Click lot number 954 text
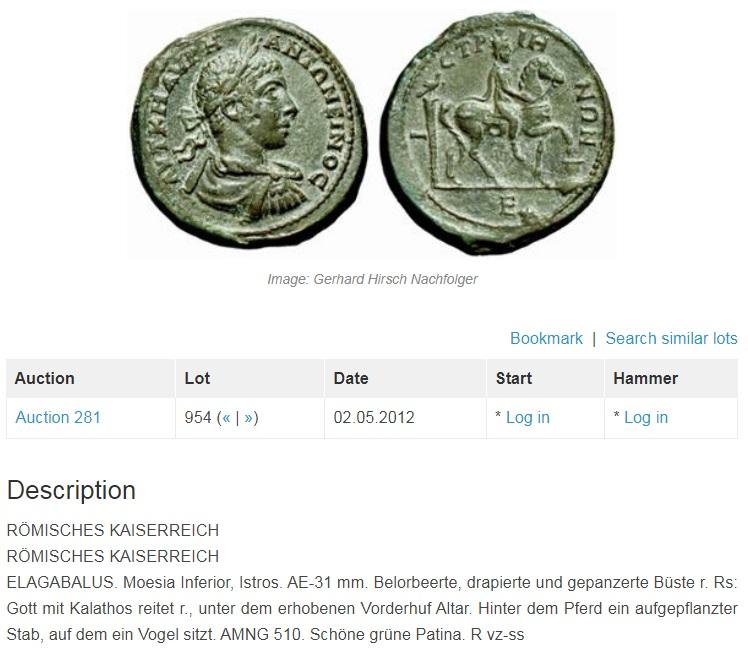The width and height of the screenshot is (748, 648). tap(197, 418)
